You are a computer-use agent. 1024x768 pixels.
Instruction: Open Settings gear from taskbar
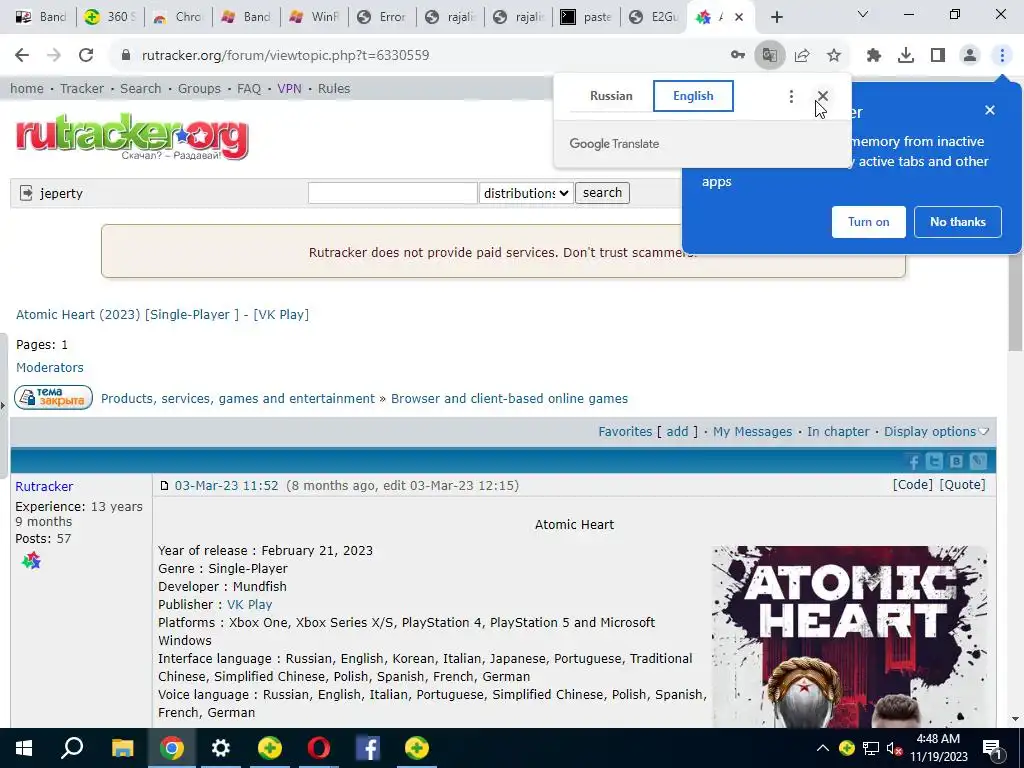(221, 748)
